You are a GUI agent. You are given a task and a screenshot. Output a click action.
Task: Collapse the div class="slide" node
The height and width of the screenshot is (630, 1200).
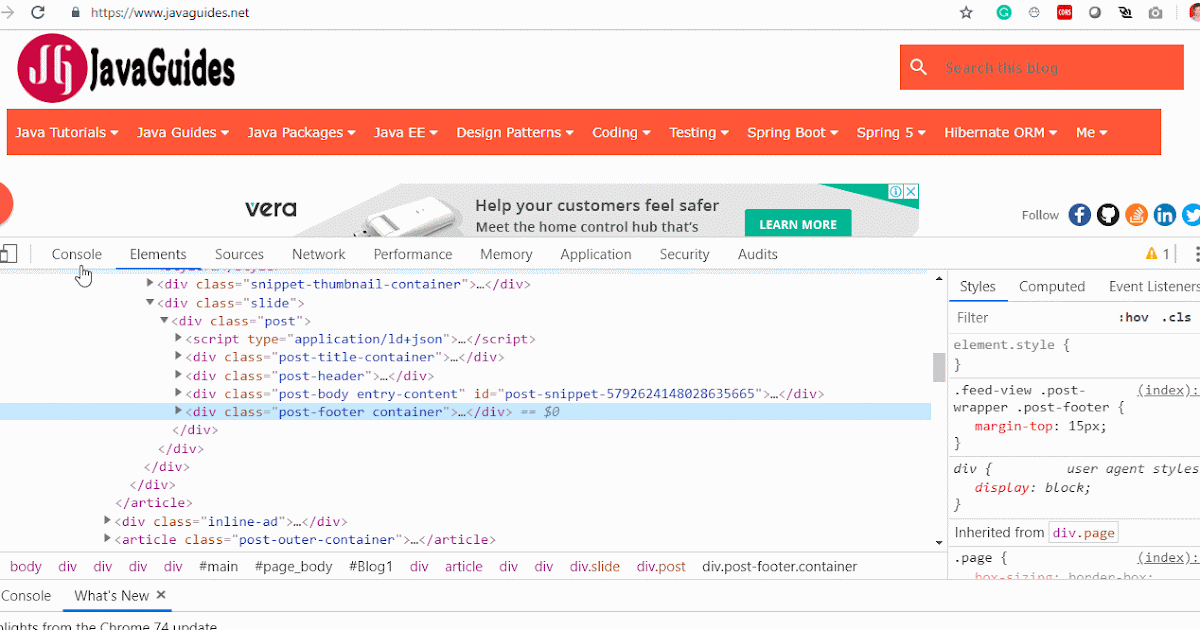coord(150,302)
